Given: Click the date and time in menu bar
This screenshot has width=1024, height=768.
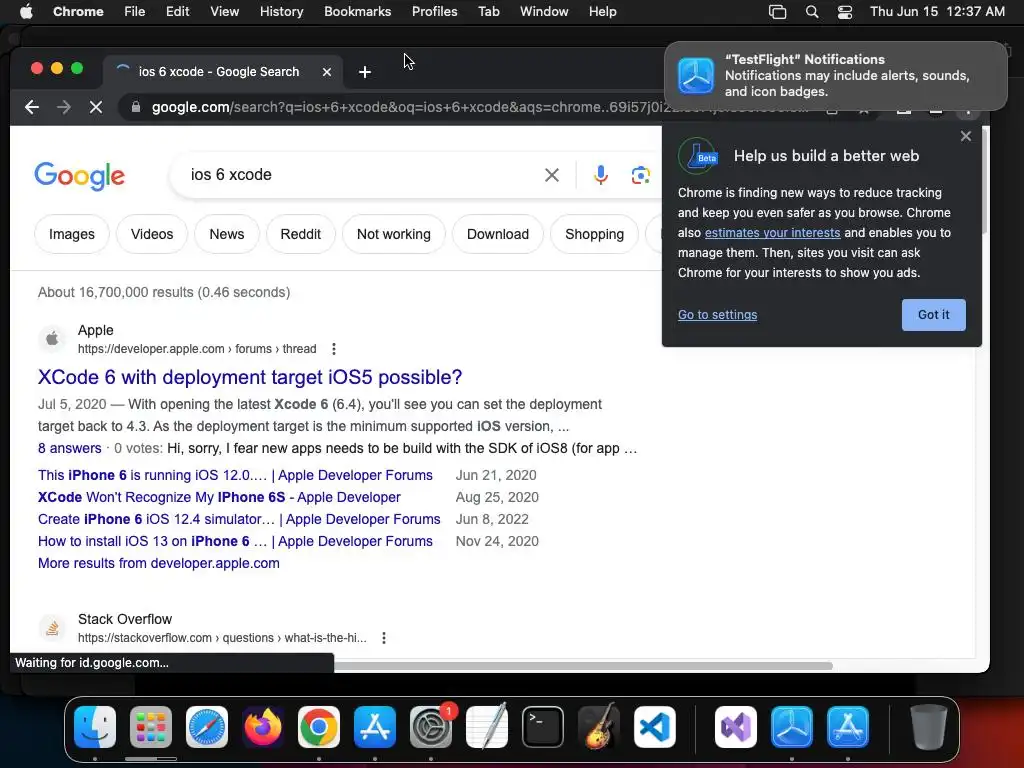Looking at the screenshot, I should [937, 12].
